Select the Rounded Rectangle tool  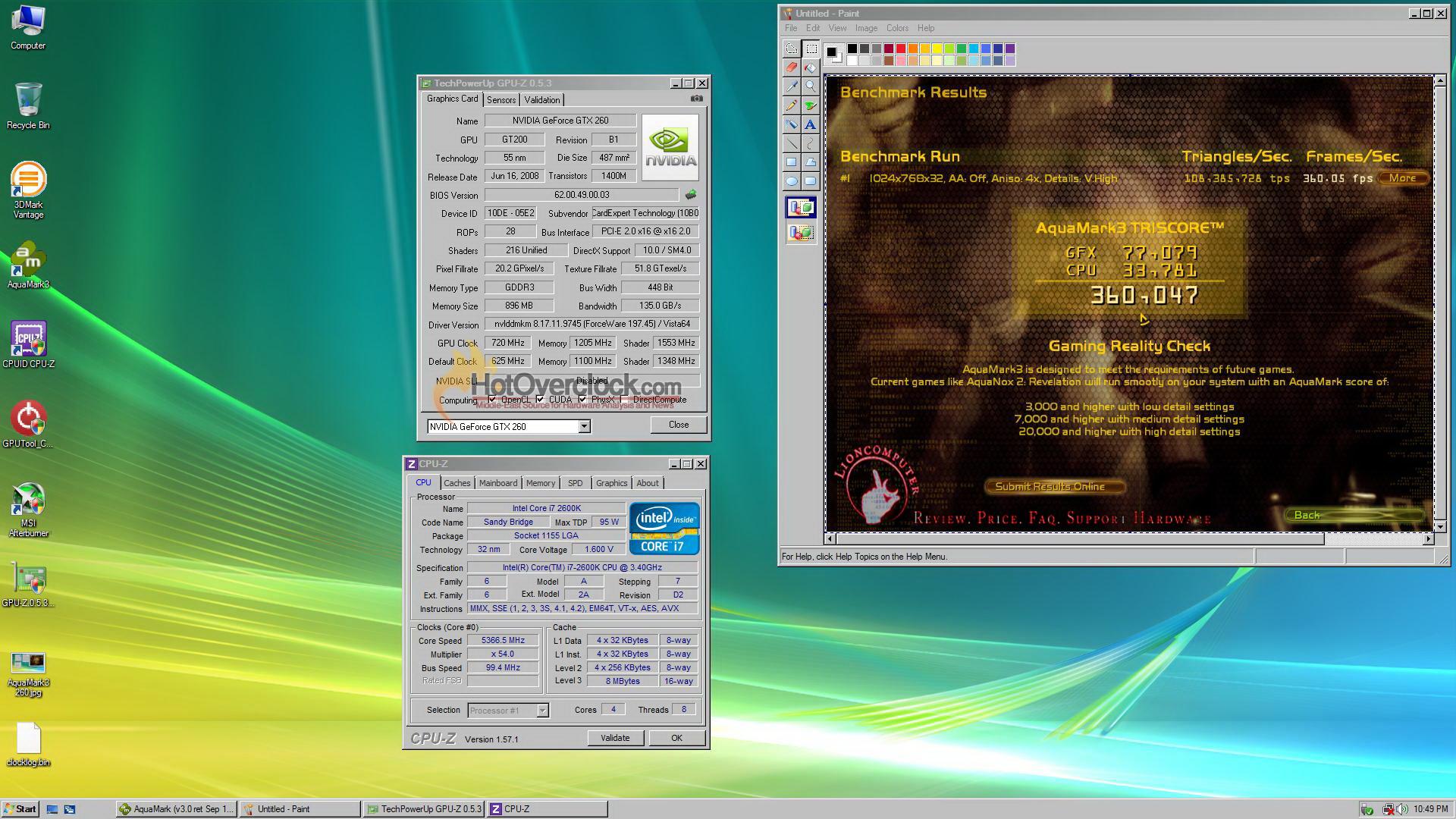pos(811,181)
